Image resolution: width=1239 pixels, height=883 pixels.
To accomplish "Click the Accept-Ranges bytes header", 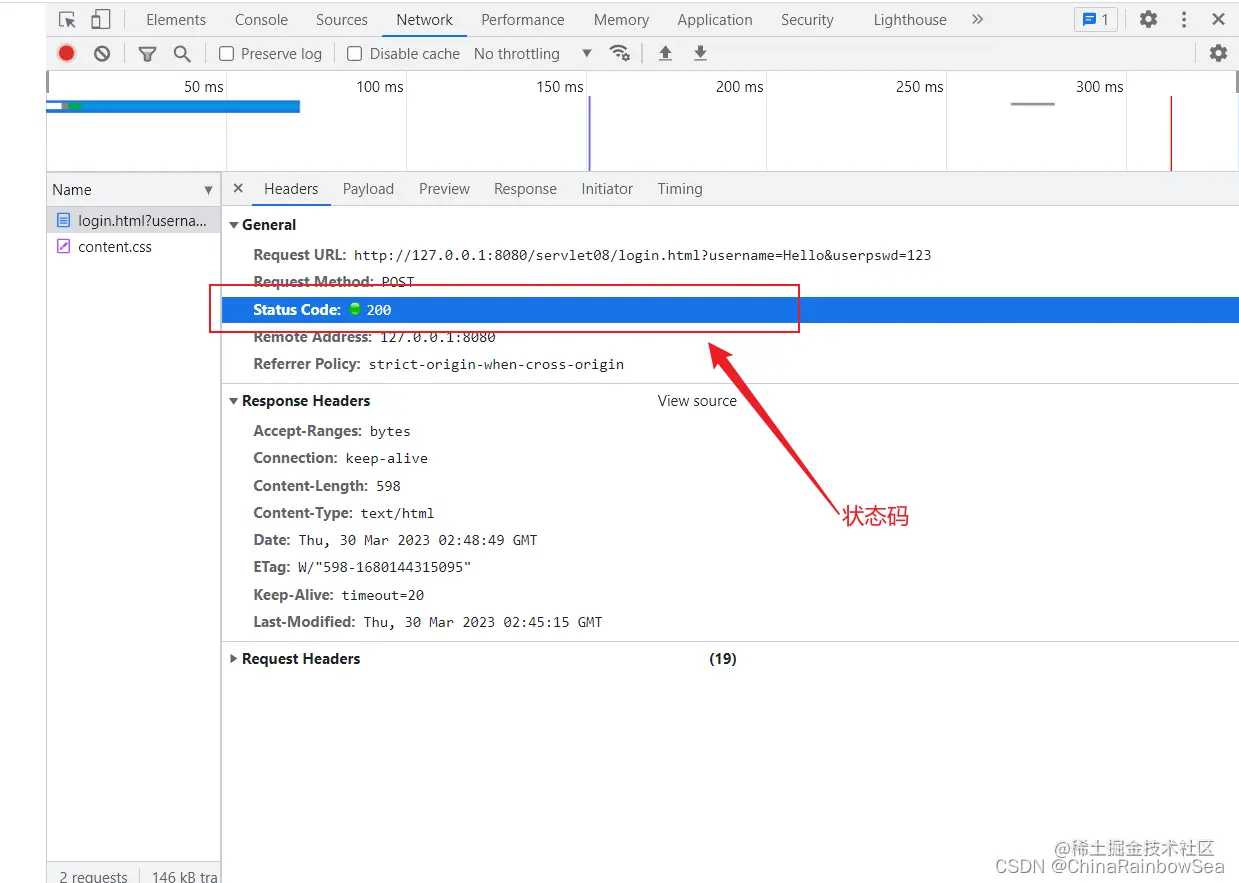I will (x=332, y=431).
